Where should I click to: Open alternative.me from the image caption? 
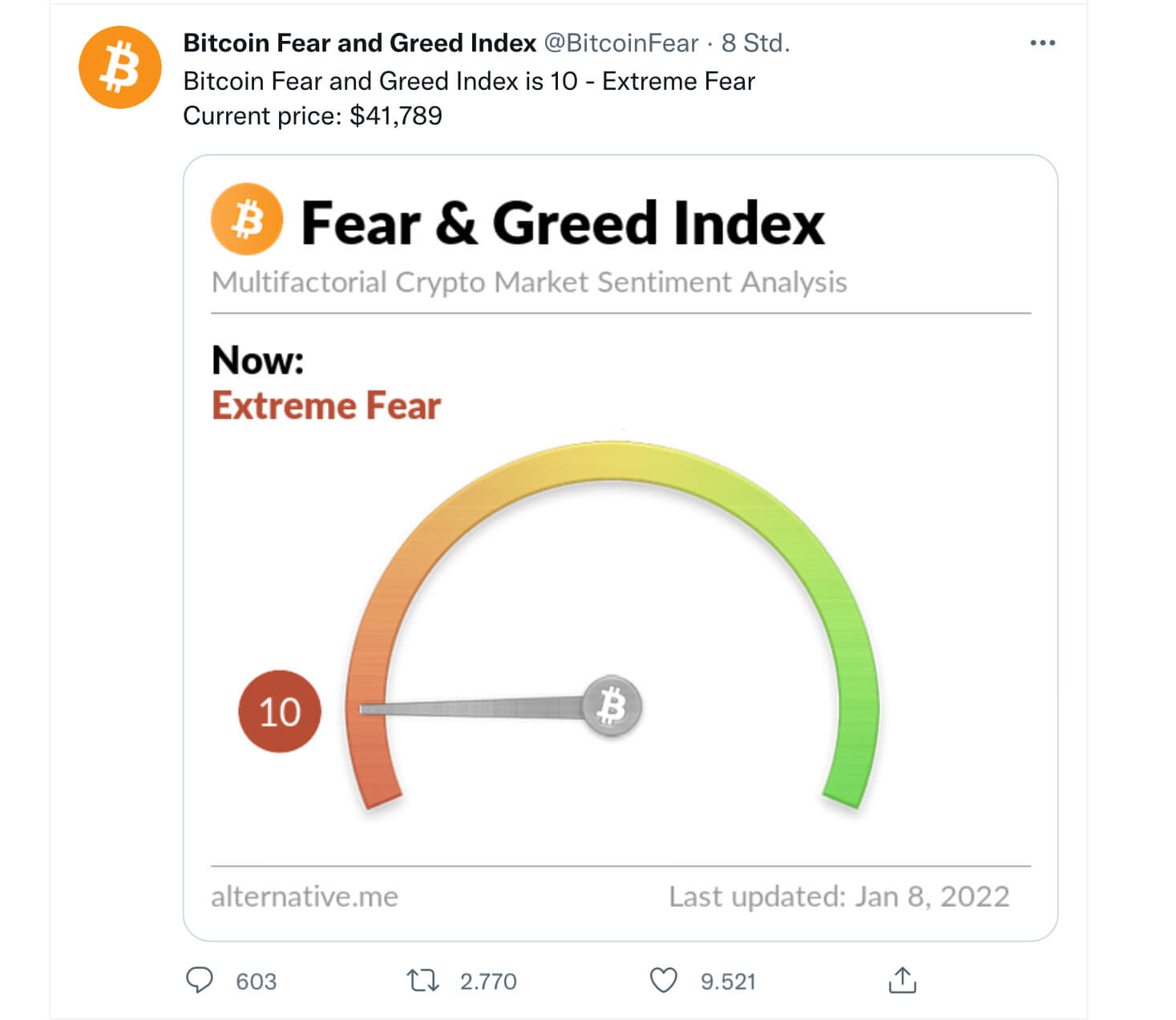tap(303, 897)
